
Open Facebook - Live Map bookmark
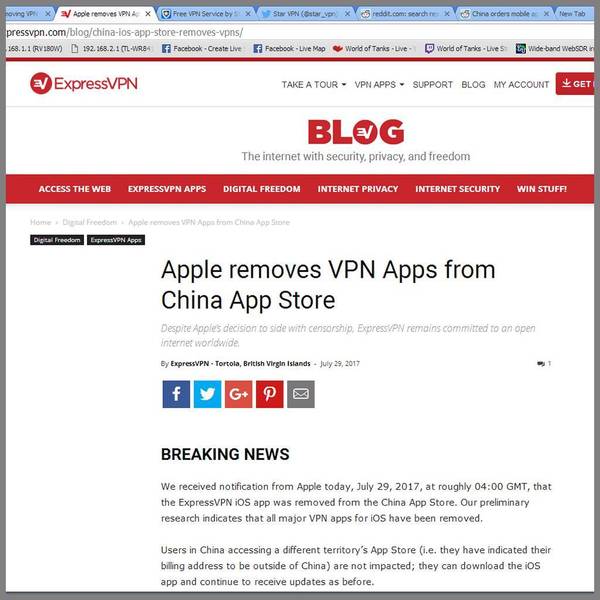(x=290, y=49)
